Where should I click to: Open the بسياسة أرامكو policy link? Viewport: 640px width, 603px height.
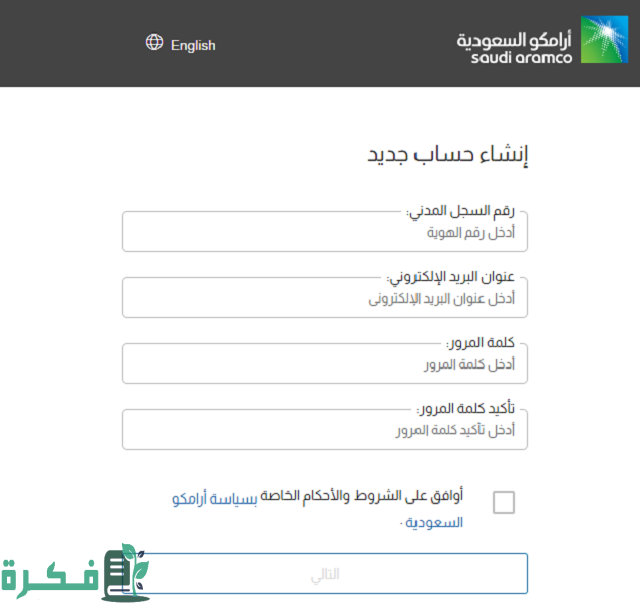coord(215,498)
